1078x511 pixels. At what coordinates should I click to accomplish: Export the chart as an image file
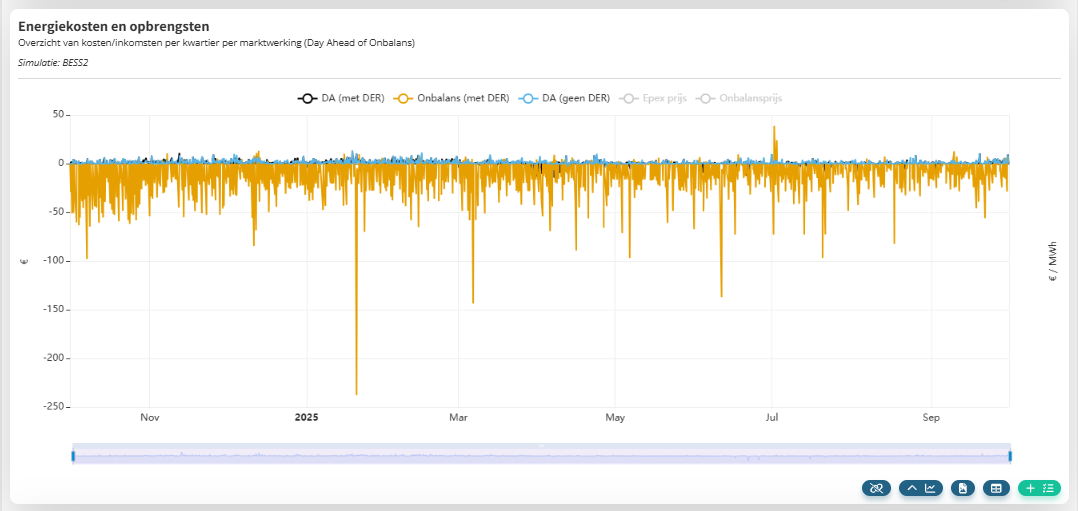click(963, 488)
